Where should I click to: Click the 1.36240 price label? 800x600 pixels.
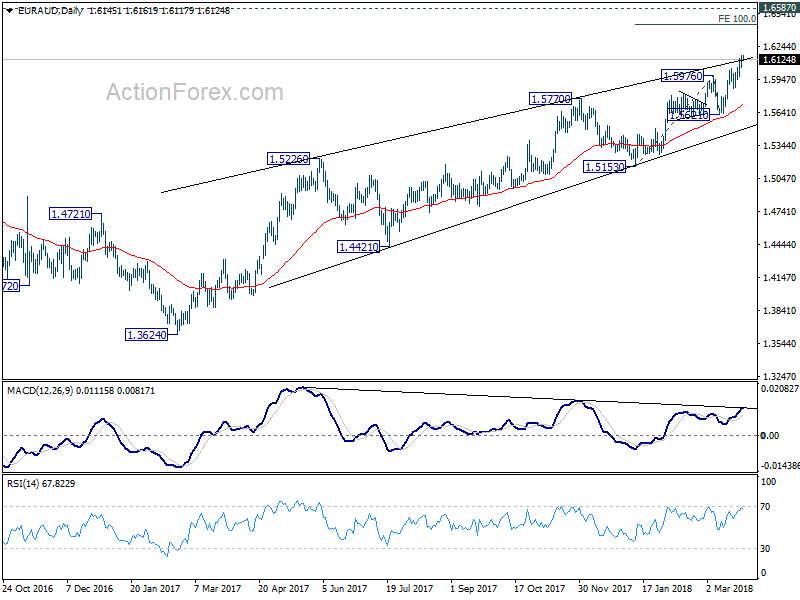(x=146, y=335)
